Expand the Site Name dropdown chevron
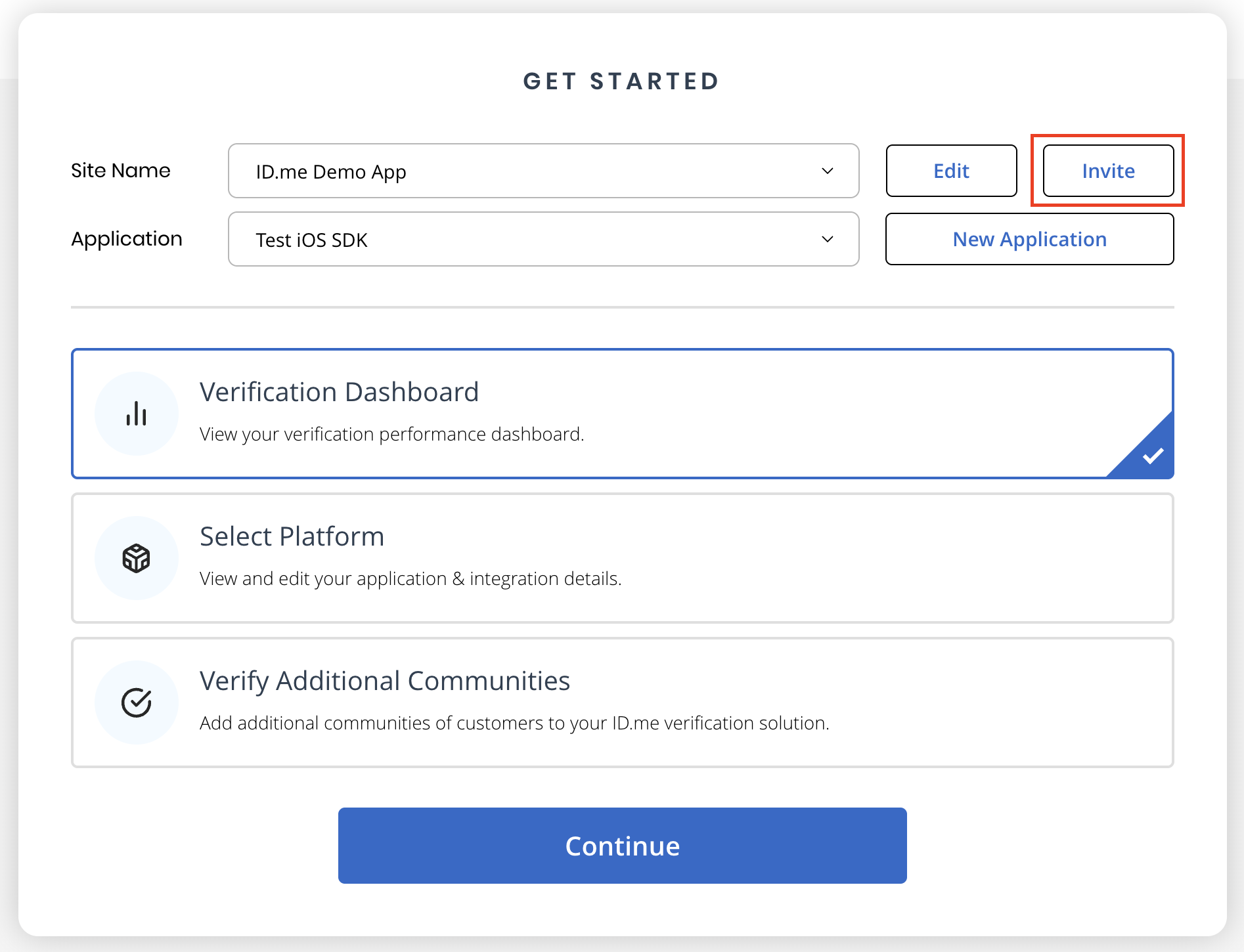 click(828, 171)
